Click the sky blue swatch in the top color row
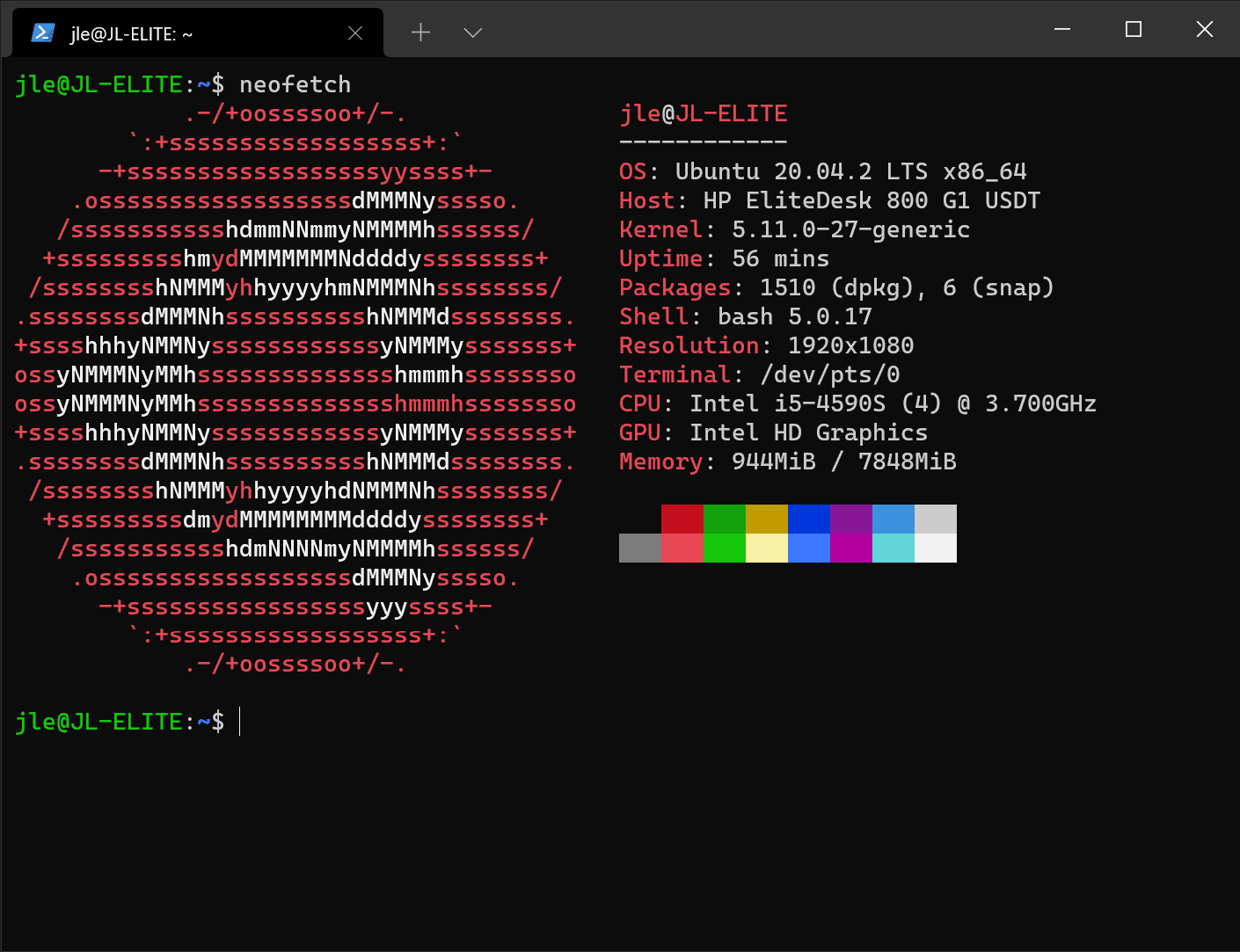 tap(894, 519)
